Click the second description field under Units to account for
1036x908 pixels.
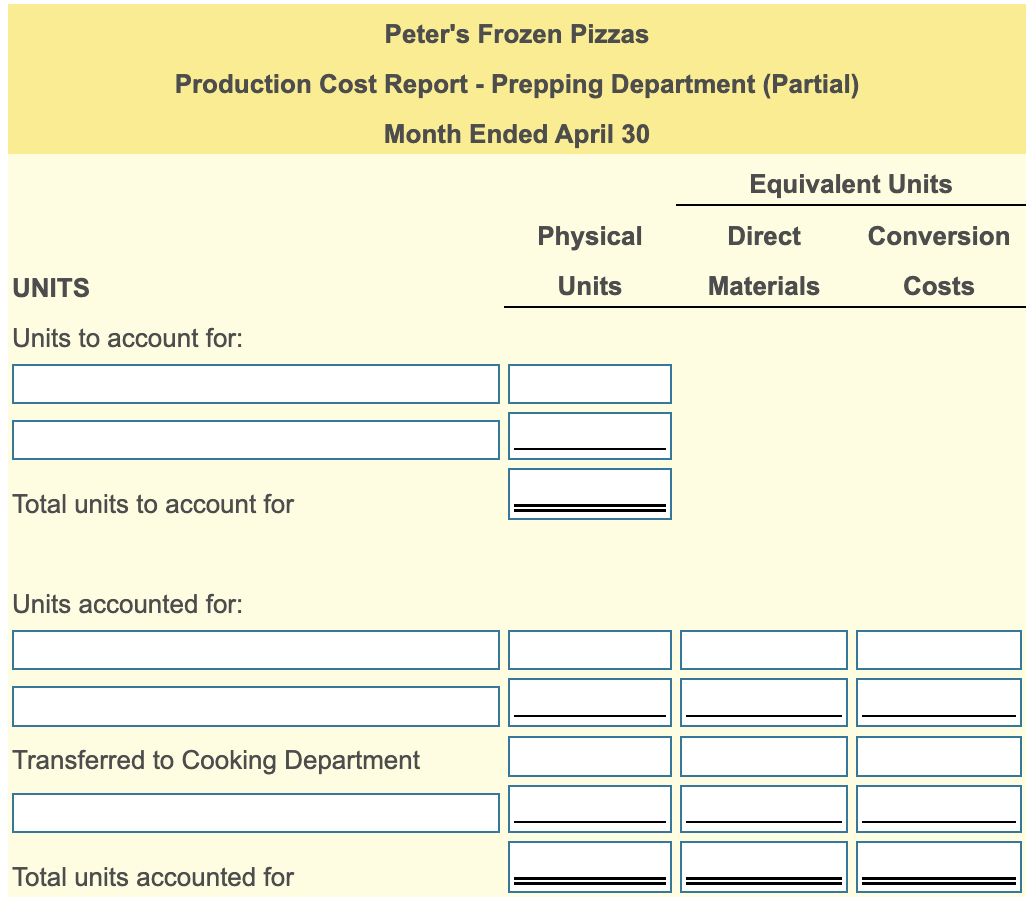point(255,438)
